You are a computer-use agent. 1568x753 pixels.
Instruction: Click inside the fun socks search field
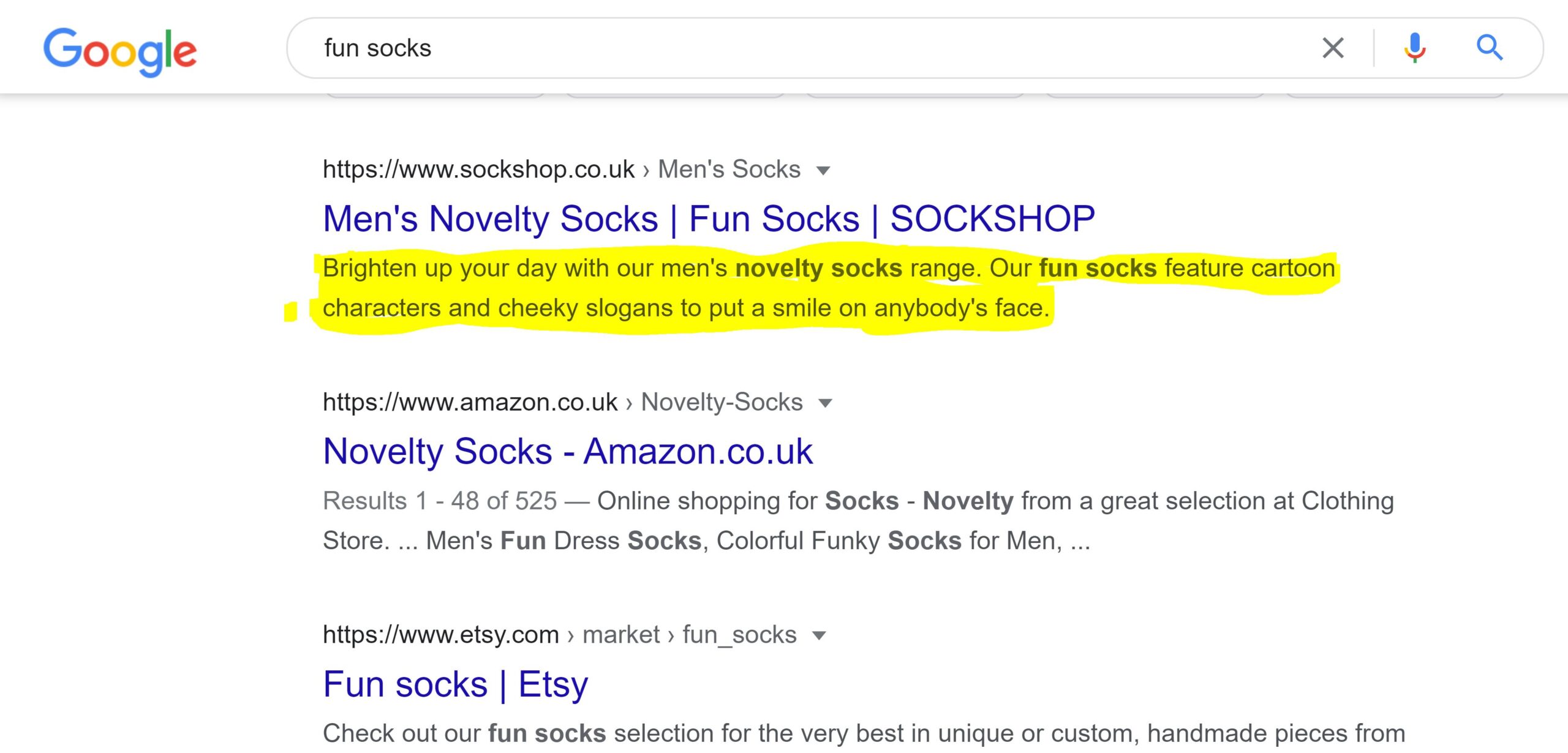pyautogui.click(x=796, y=48)
